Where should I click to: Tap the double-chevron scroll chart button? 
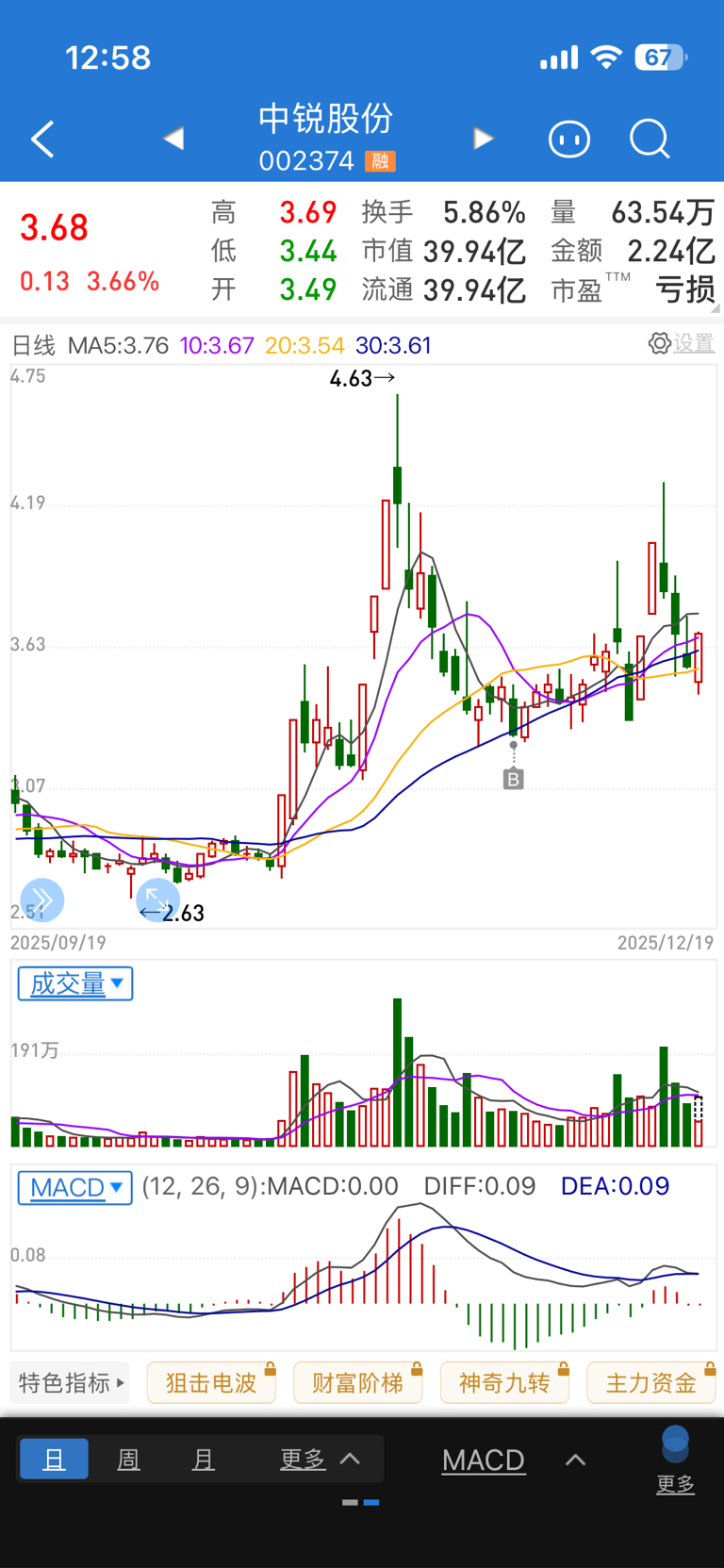(x=42, y=900)
